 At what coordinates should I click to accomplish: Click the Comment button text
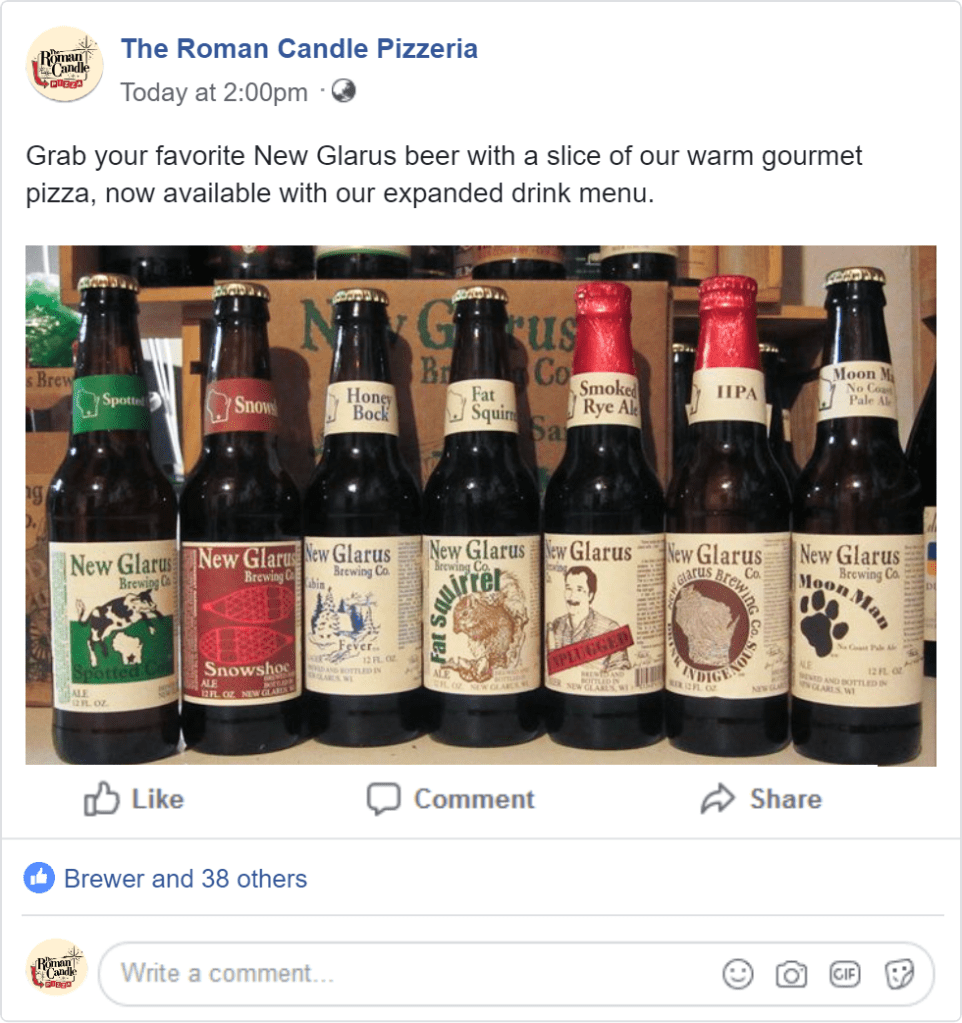click(x=474, y=799)
